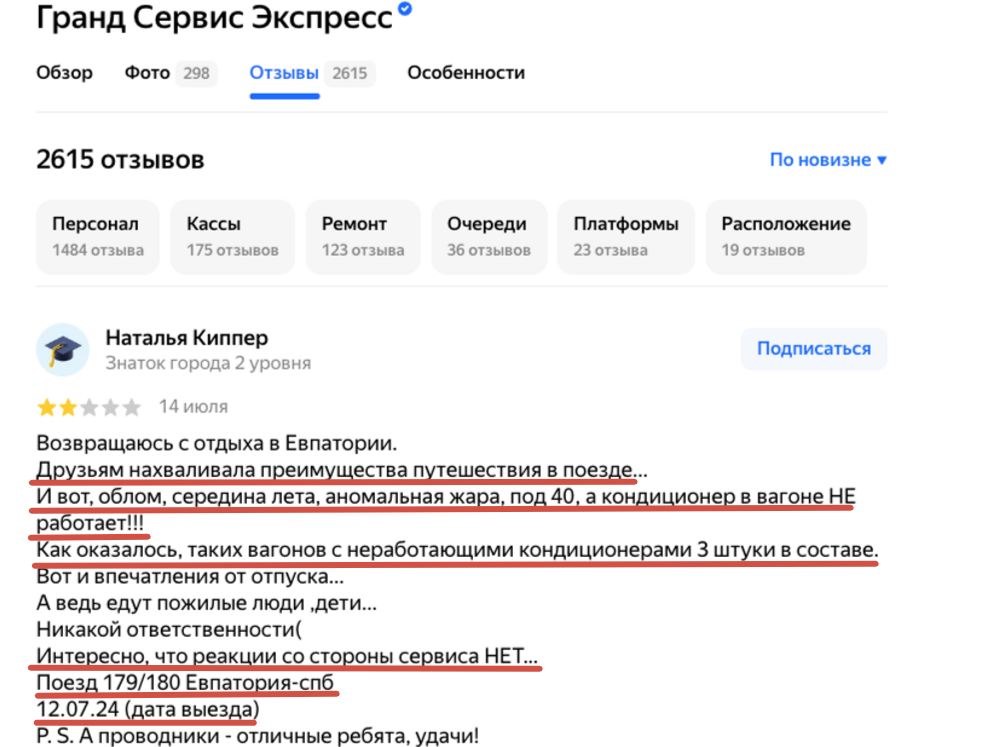Click the first gold rating star
Viewport: 983px width, 747px height.
[46, 407]
